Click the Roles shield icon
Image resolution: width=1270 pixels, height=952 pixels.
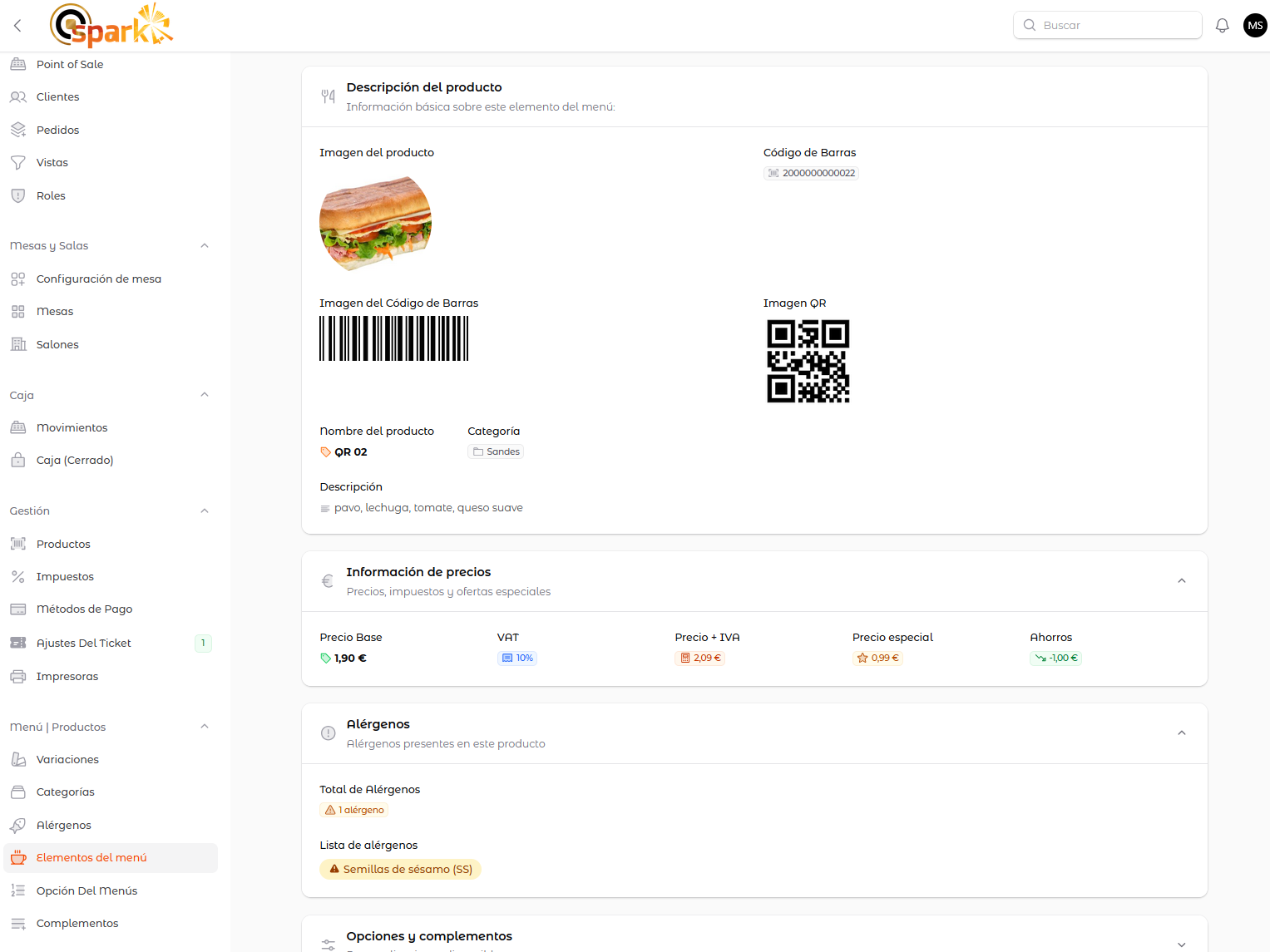pyautogui.click(x=18, y=196)
